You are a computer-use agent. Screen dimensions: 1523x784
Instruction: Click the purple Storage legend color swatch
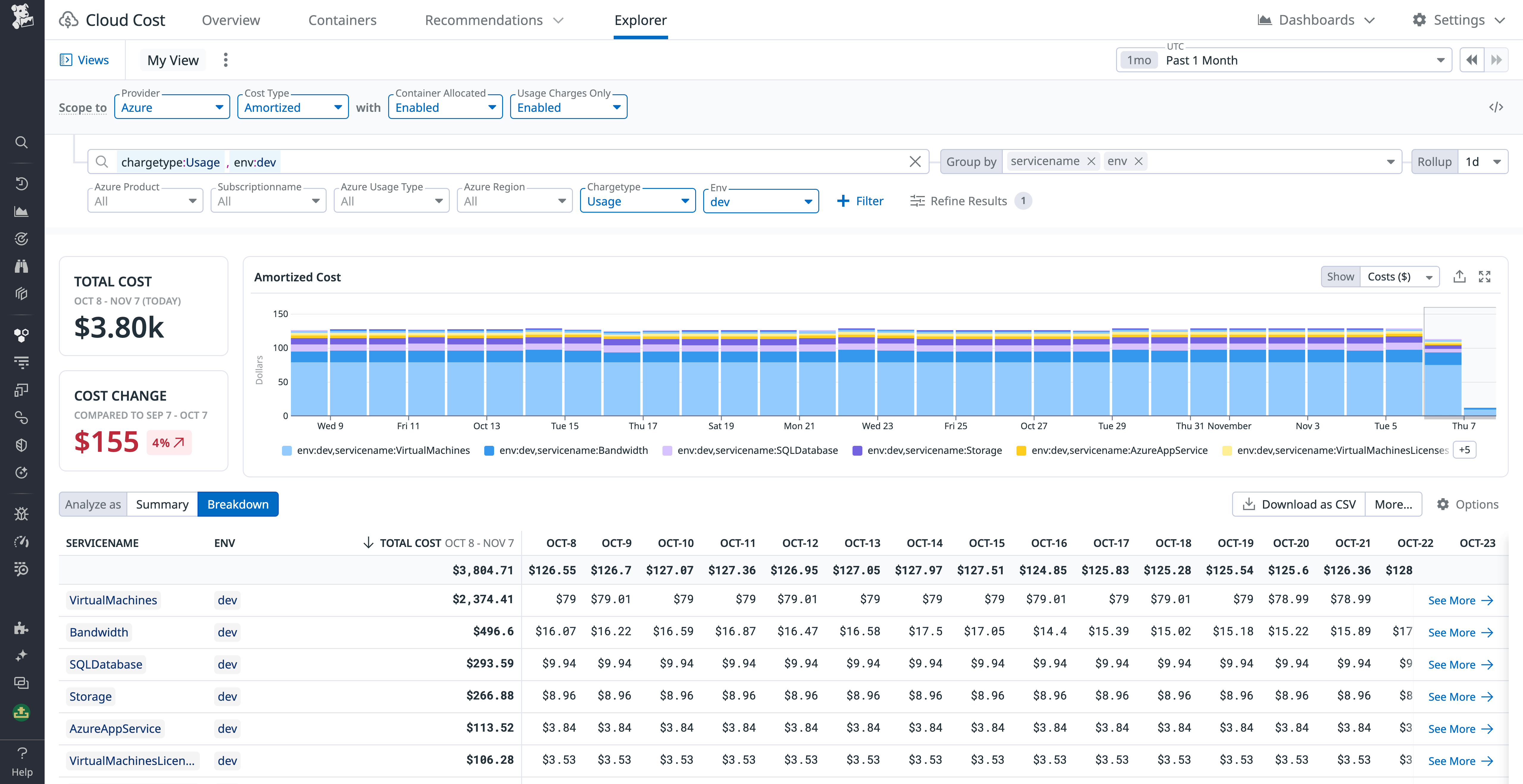tap(857, 450)
